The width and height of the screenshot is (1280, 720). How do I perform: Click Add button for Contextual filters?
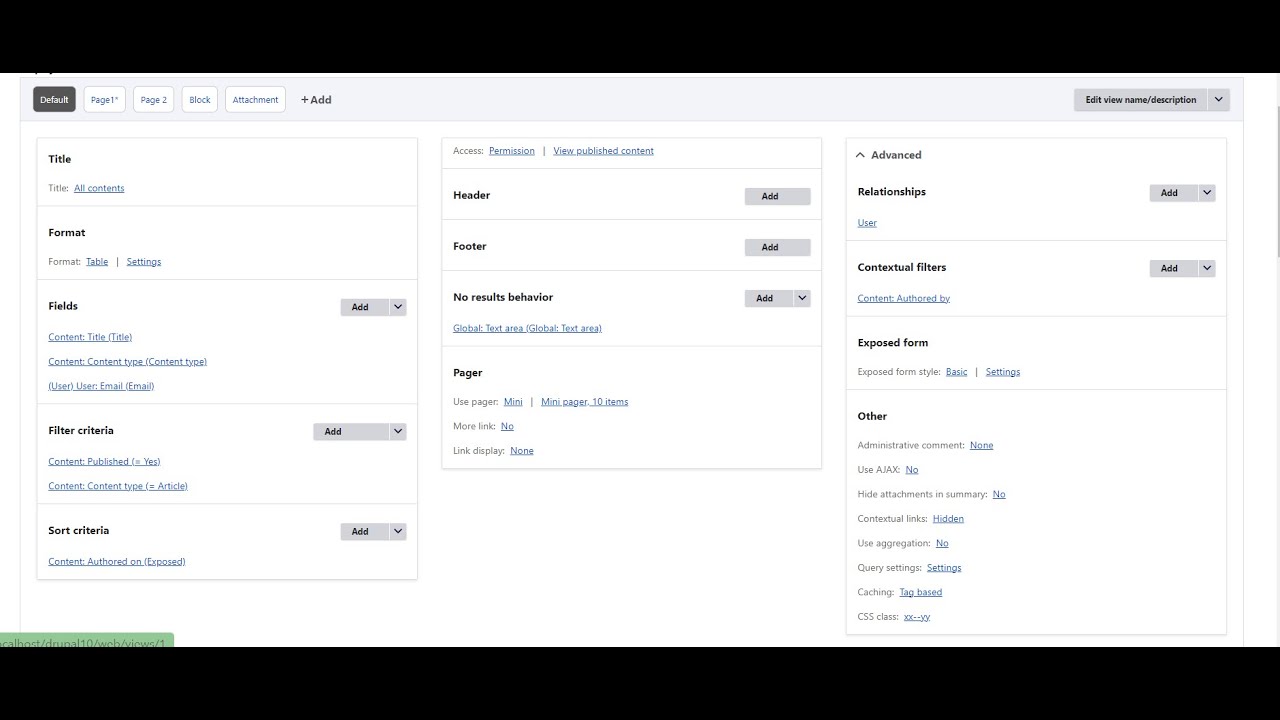(1173, 268)
